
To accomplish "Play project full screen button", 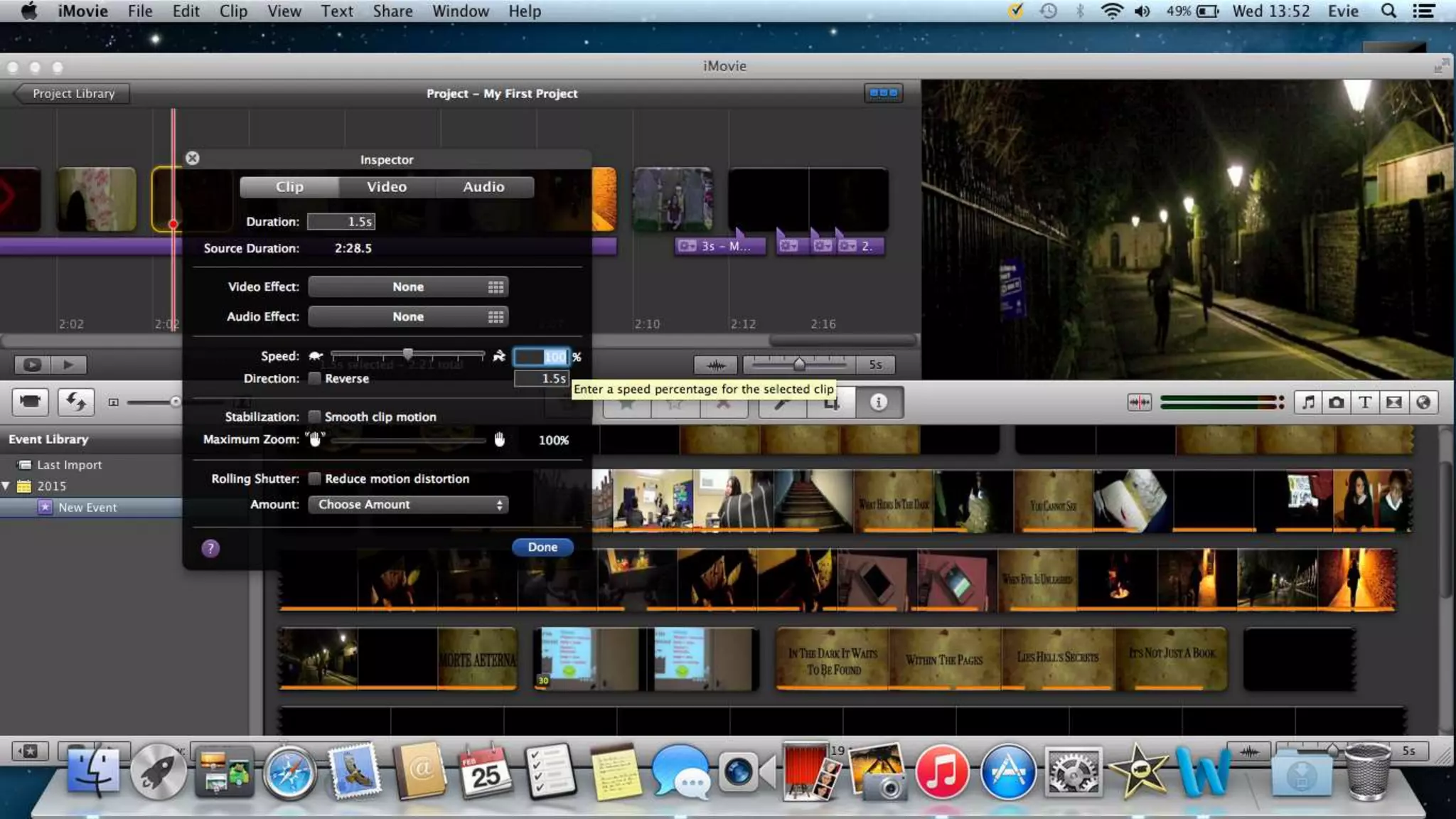I will click(32, 365).
